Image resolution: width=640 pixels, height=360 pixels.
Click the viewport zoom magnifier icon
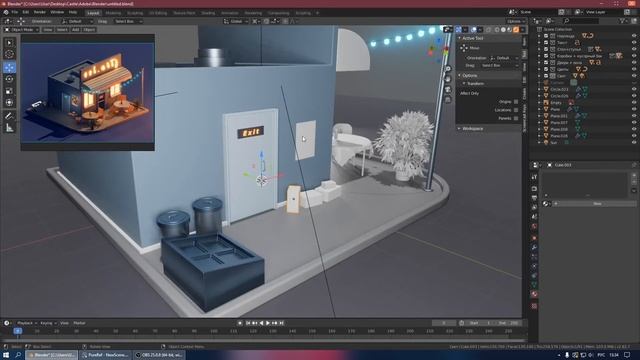tap(448, 69)
